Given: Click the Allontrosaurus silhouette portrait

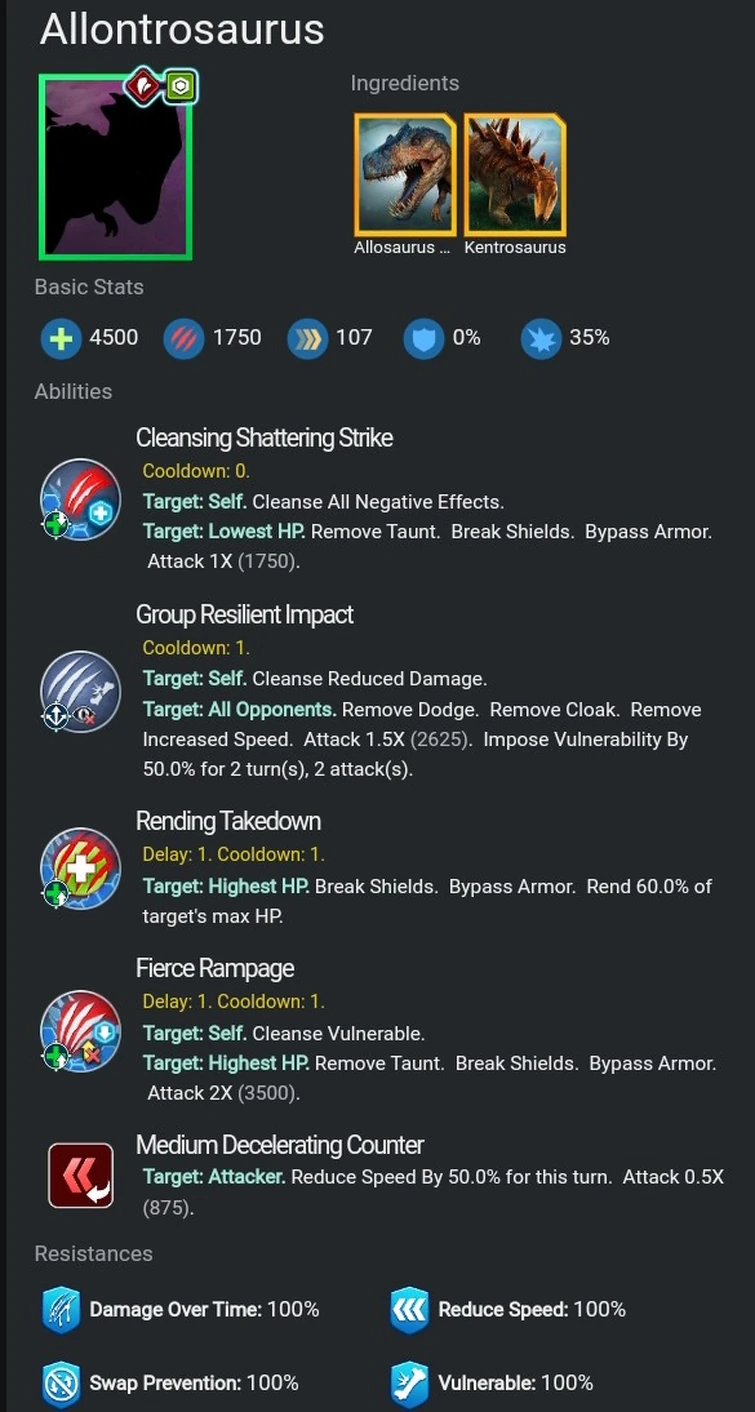Looking at the screenshot, I should click(115, 168).
